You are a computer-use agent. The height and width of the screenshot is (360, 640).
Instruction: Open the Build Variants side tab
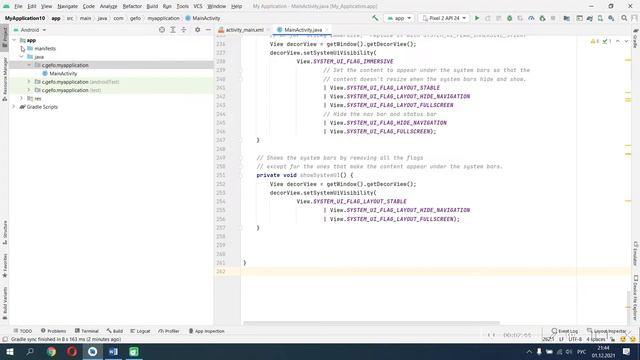(4, 303)
